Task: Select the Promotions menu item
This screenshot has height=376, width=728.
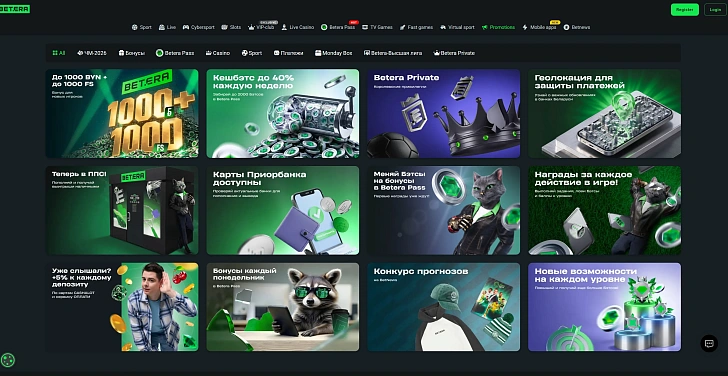Action: tap(498, 27)
